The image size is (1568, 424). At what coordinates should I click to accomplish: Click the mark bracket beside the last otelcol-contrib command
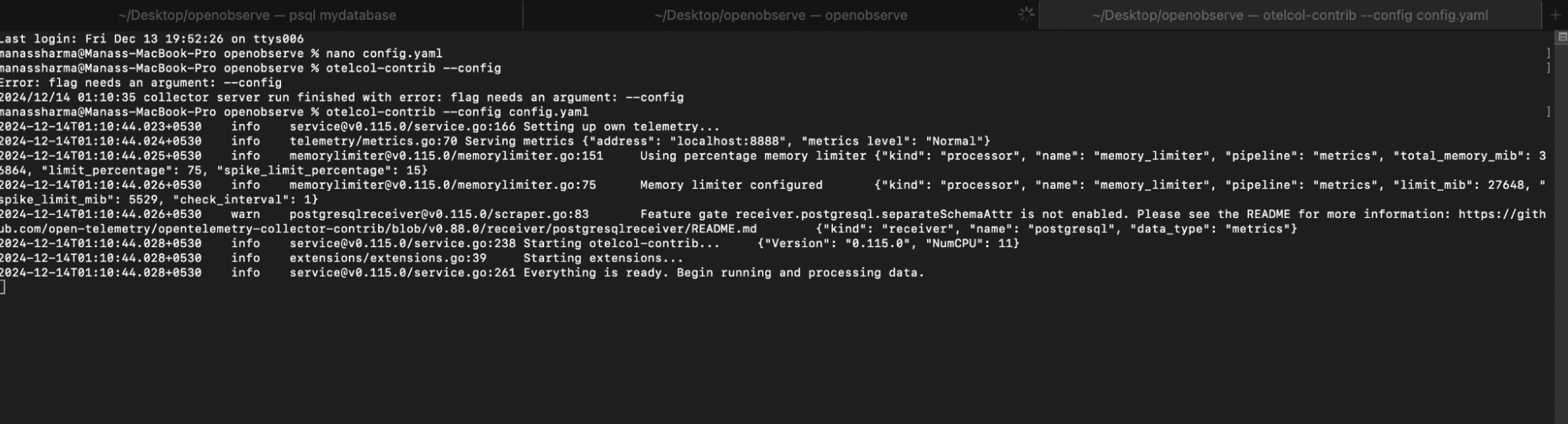(x=1548, y=112)
